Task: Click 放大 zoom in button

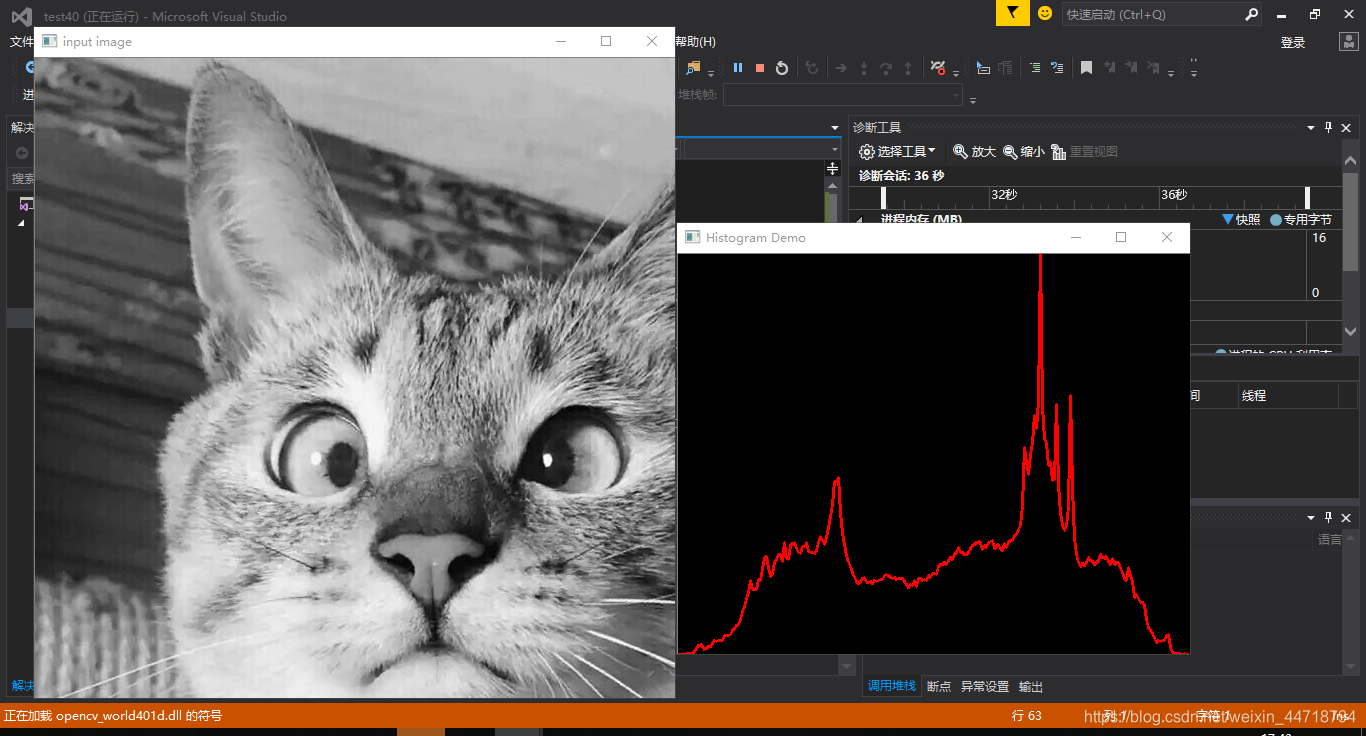Action: pos(975,152)
